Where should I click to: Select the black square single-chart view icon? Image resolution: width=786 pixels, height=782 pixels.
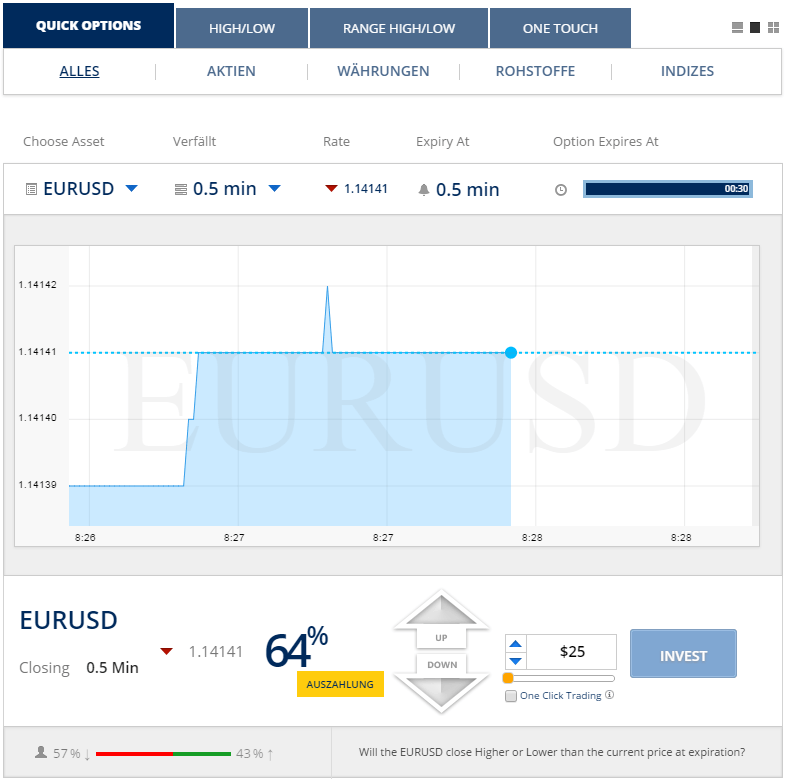click(754, 28)
